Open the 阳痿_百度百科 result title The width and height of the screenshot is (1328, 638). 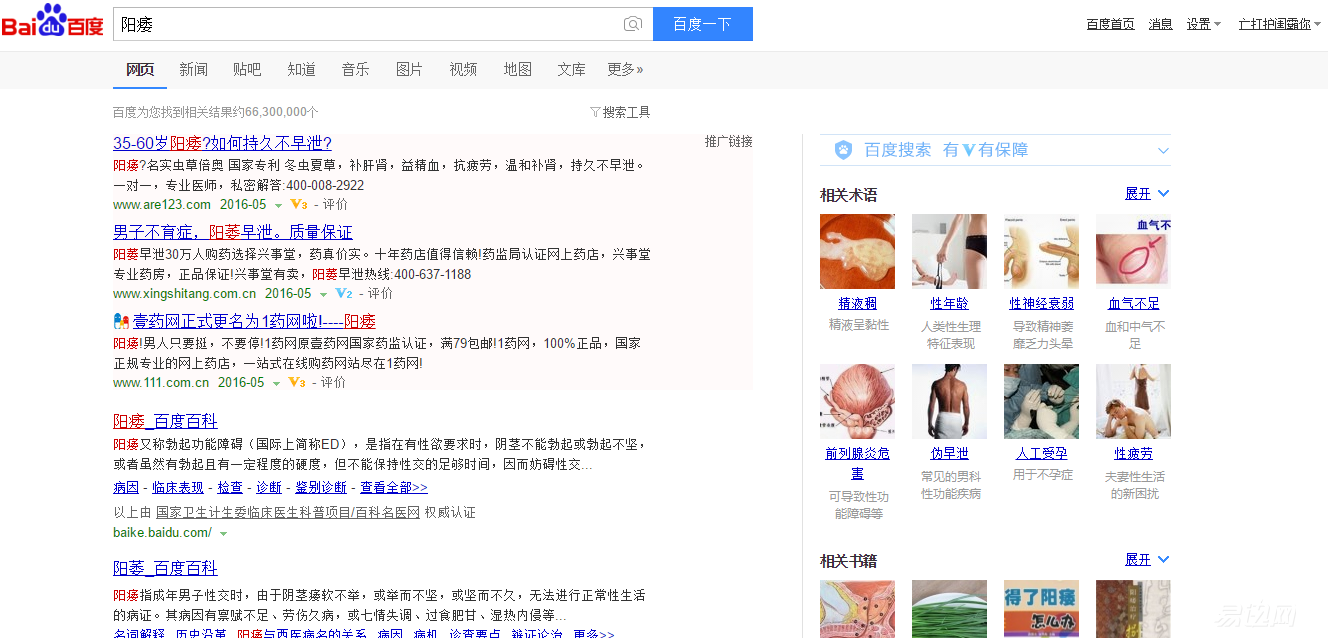pyautogui.click(x=165, y=421)
